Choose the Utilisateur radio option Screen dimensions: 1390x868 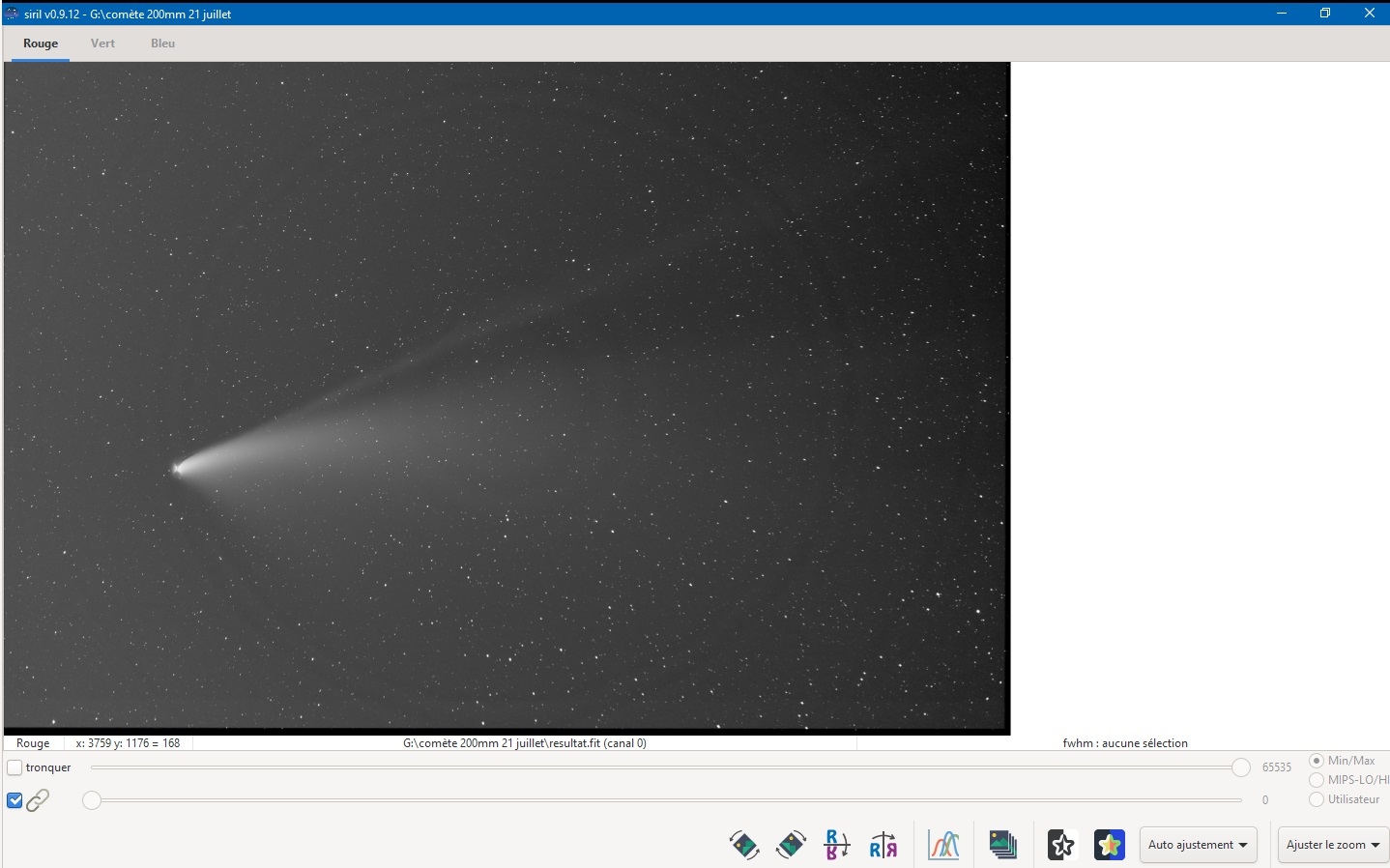pos(1317,799)
